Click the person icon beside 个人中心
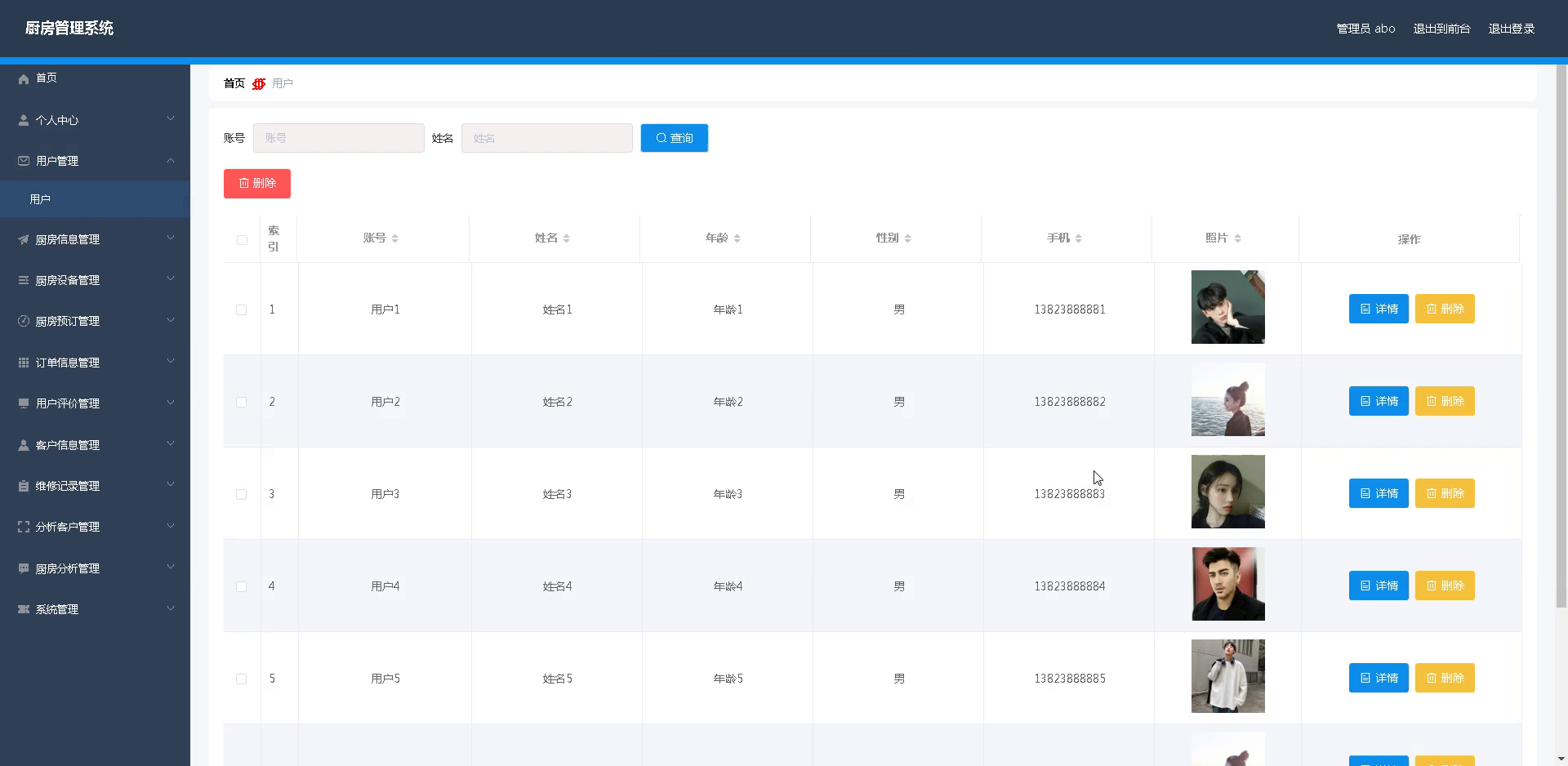 pyautogui.click(x=24, y=120)
